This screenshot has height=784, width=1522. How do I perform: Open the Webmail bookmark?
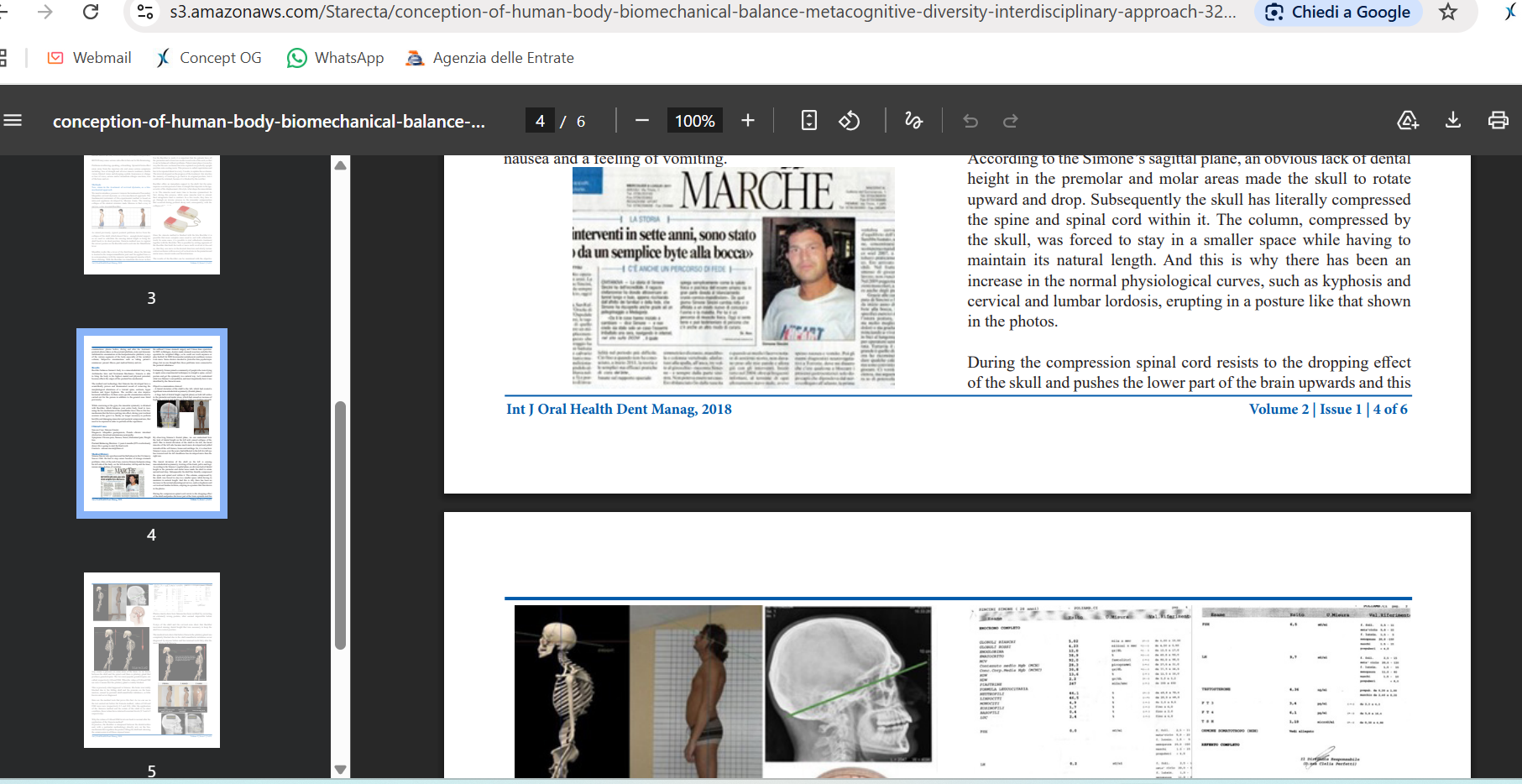pyautogui.click(x=90, y=58)
